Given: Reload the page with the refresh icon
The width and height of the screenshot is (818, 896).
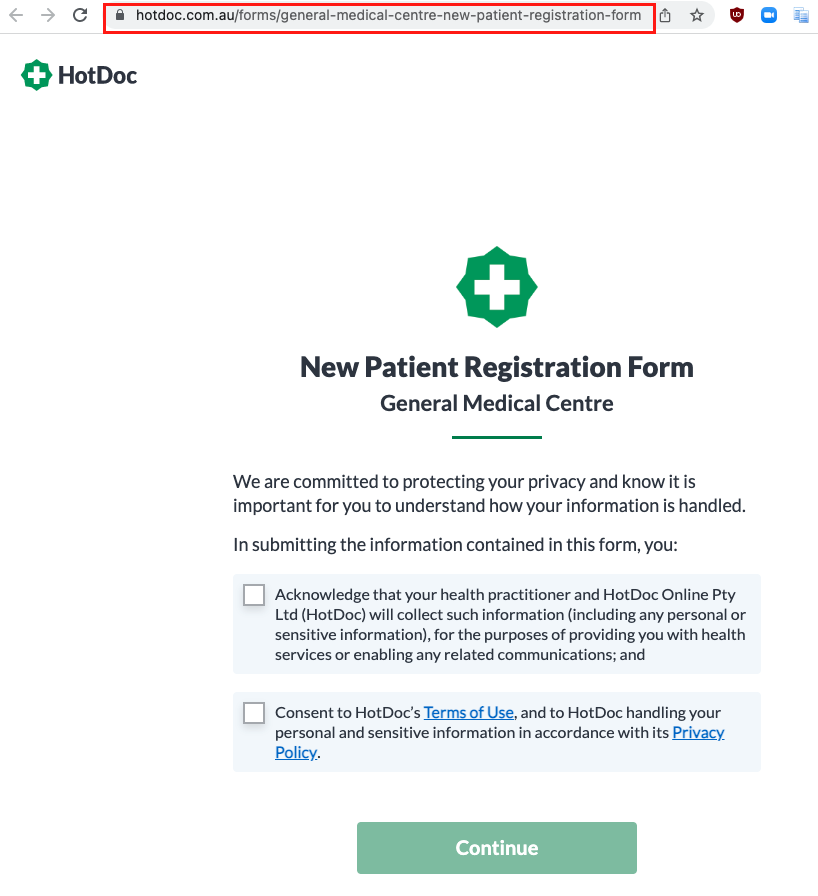Looking at the screenshot, I should coord(80,15).
